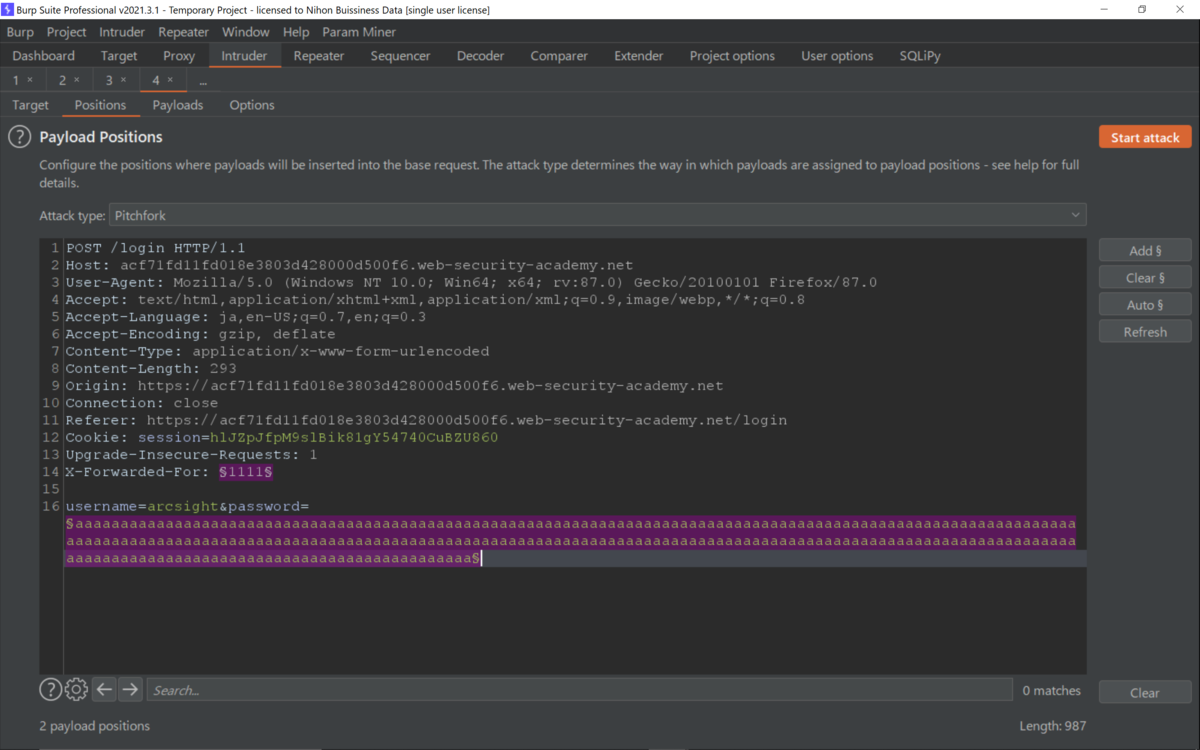Open the Payloads sub-tab

[x=178, y=105]
